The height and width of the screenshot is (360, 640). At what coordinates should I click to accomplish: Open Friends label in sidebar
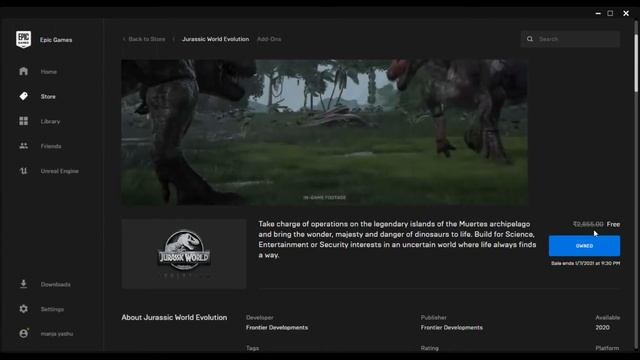[51, 146]
